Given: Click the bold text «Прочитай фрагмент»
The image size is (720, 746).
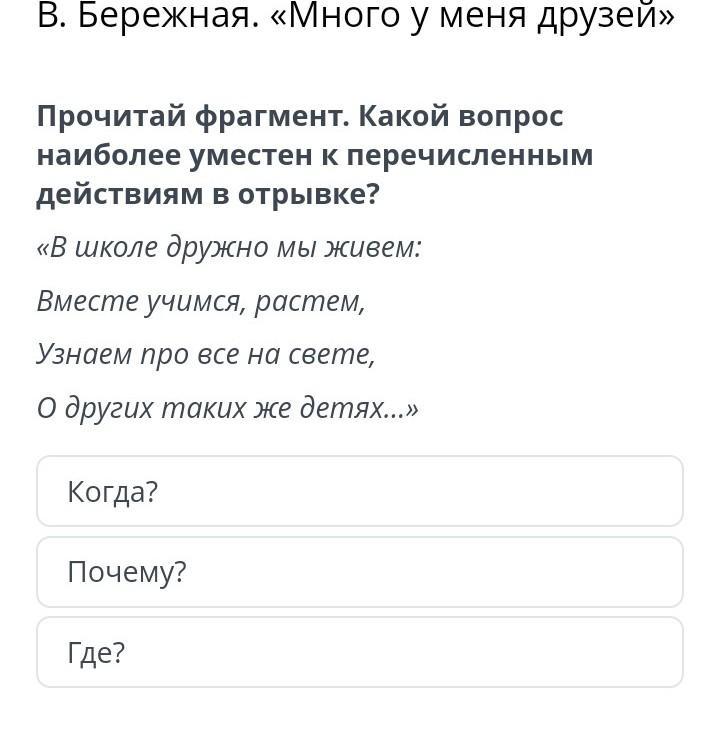Looking at the screenshot, I should click(x=193, y=116).
